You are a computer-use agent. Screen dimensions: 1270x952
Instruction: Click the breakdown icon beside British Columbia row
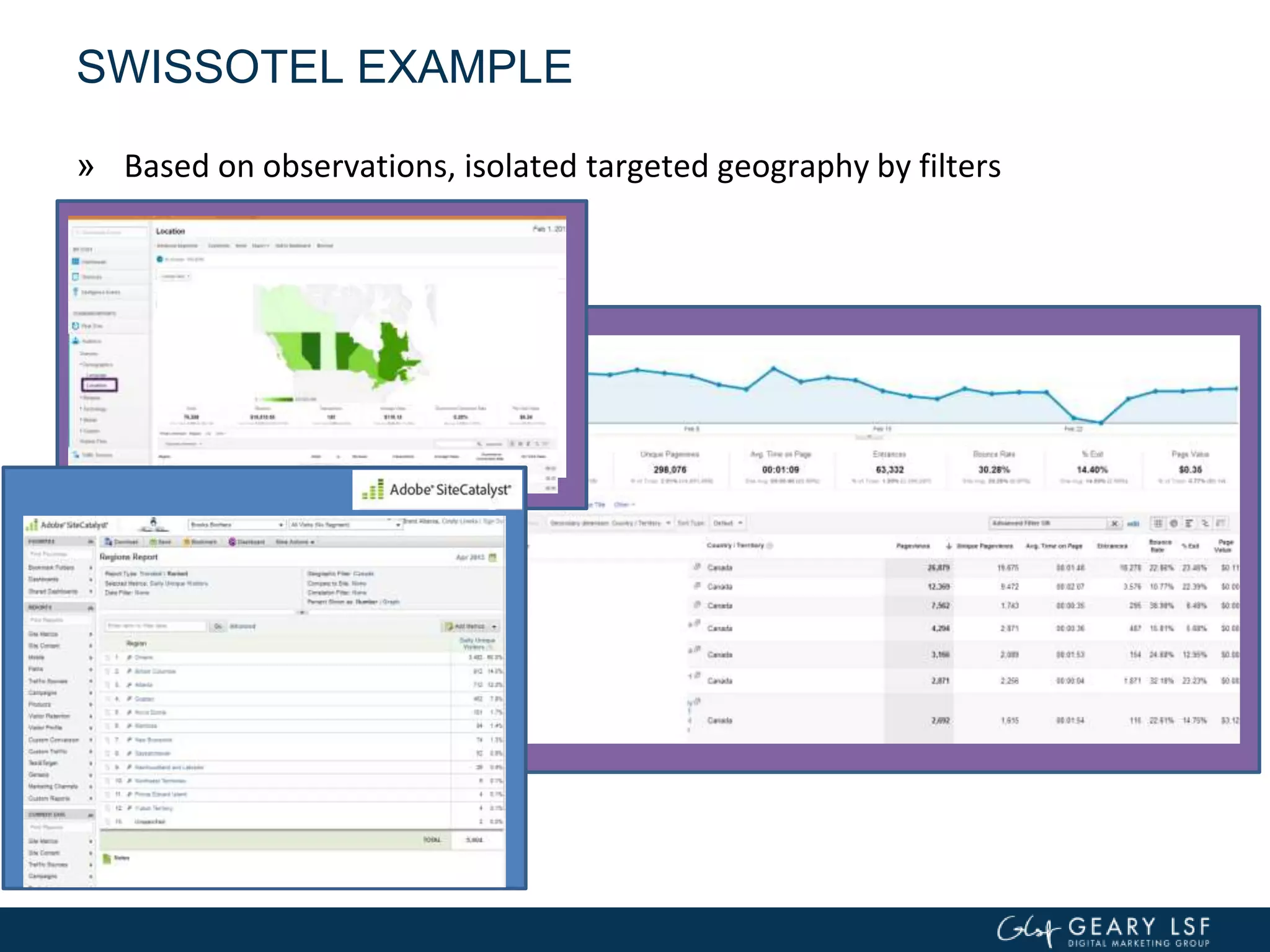[130, 671]
